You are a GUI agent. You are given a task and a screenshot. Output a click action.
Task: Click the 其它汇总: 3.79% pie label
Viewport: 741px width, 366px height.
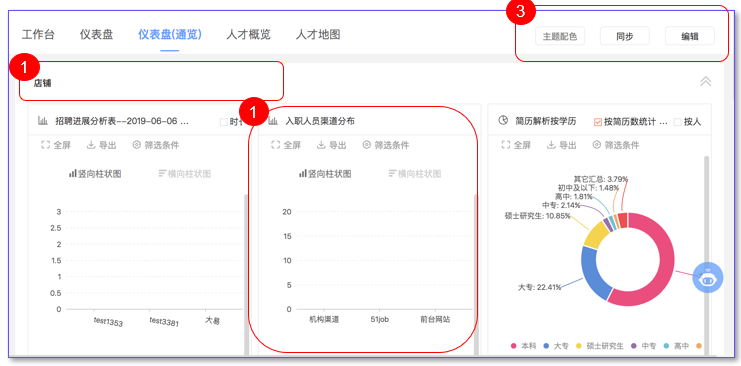pos(601,179)
